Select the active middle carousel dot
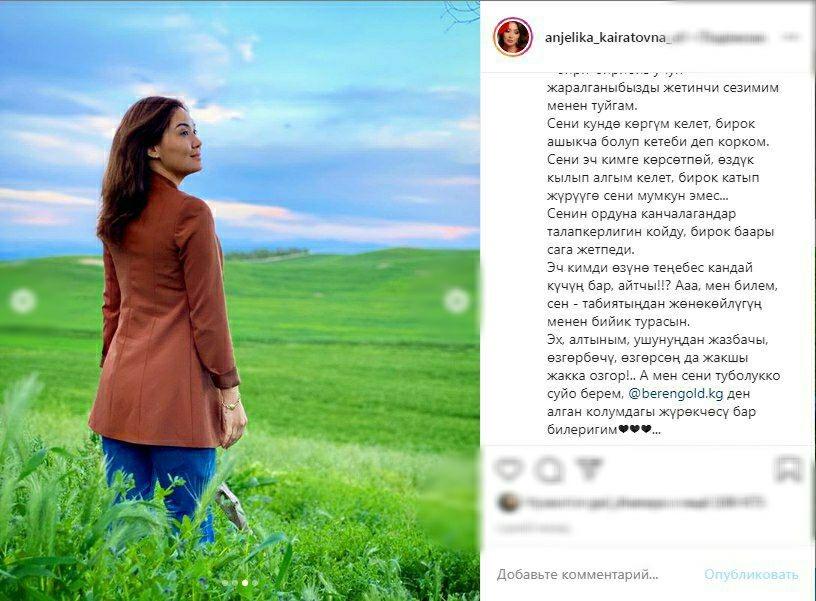The height and width of the screenshot is (601, 816). point(245,583)
